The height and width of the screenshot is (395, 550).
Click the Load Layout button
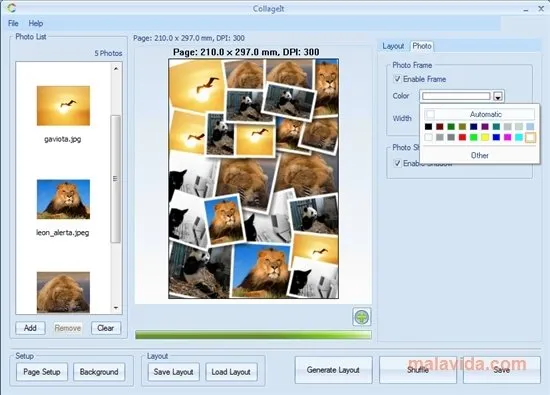pos(231,372)
